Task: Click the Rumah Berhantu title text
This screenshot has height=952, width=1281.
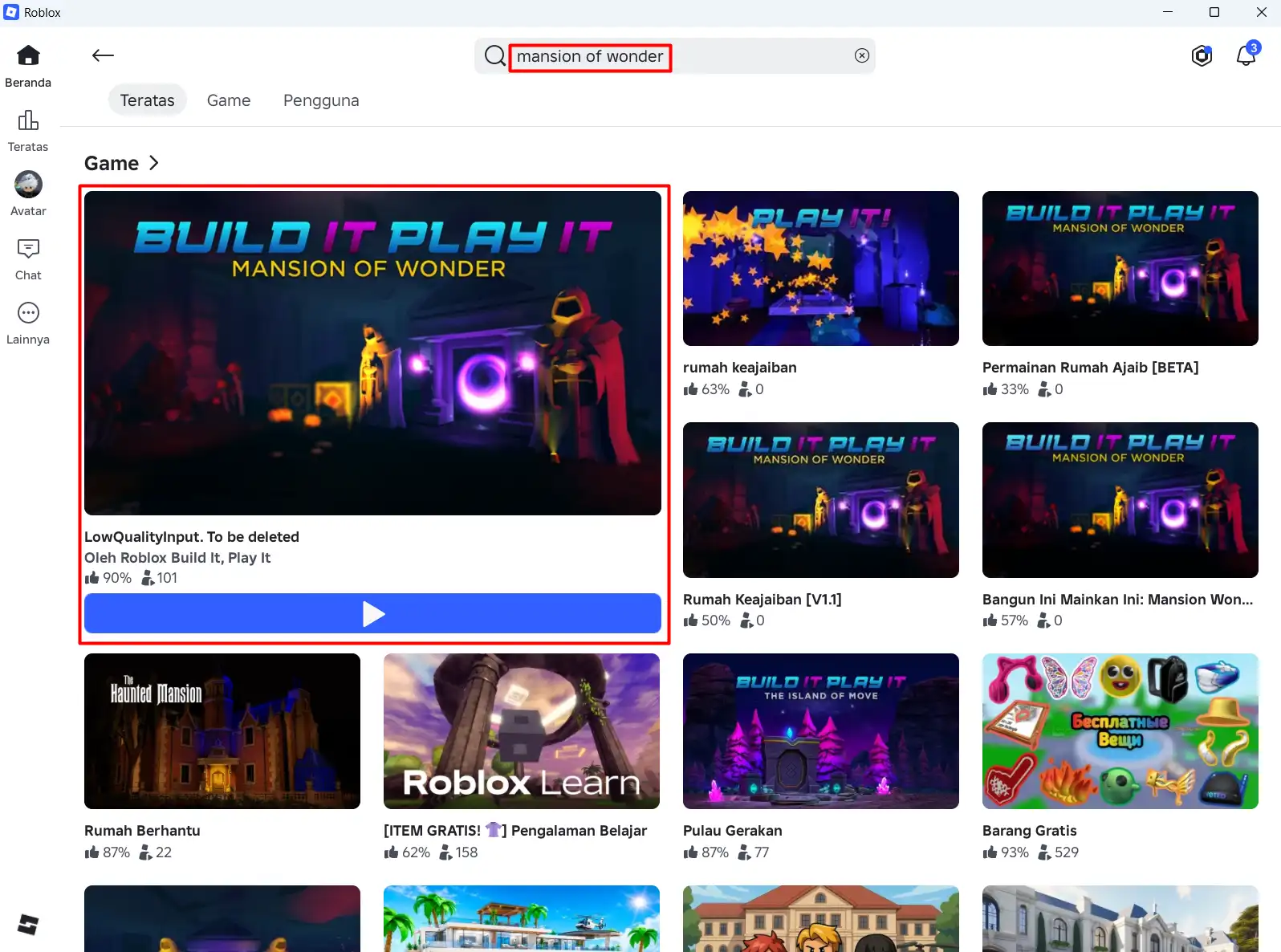Action: tap(142, 831)
